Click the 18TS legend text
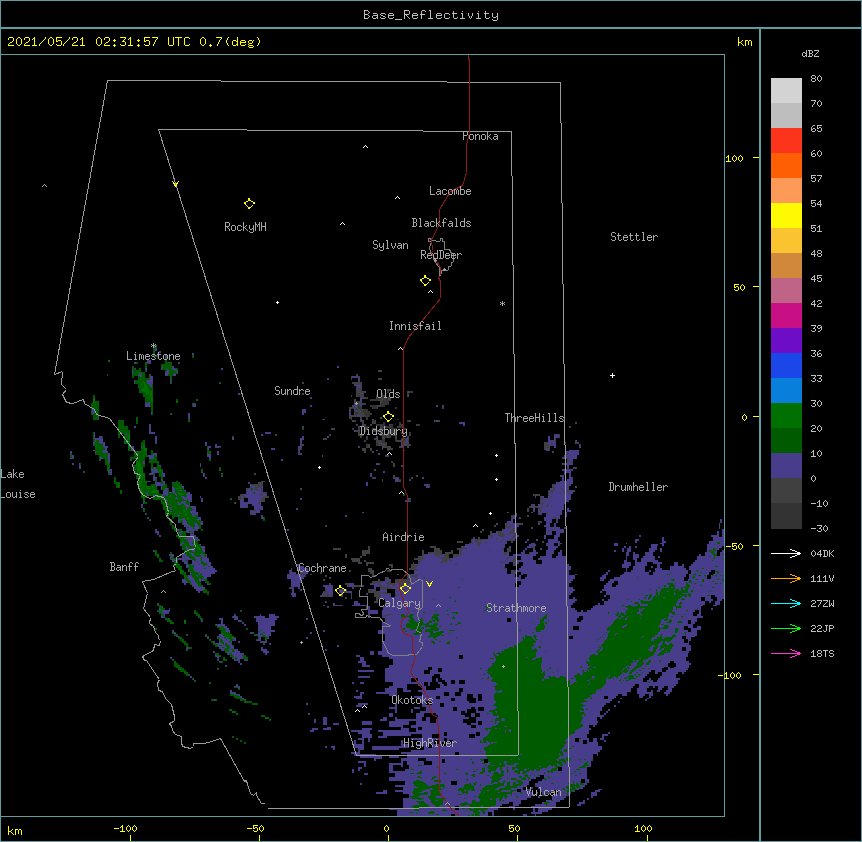 [822, 653]
